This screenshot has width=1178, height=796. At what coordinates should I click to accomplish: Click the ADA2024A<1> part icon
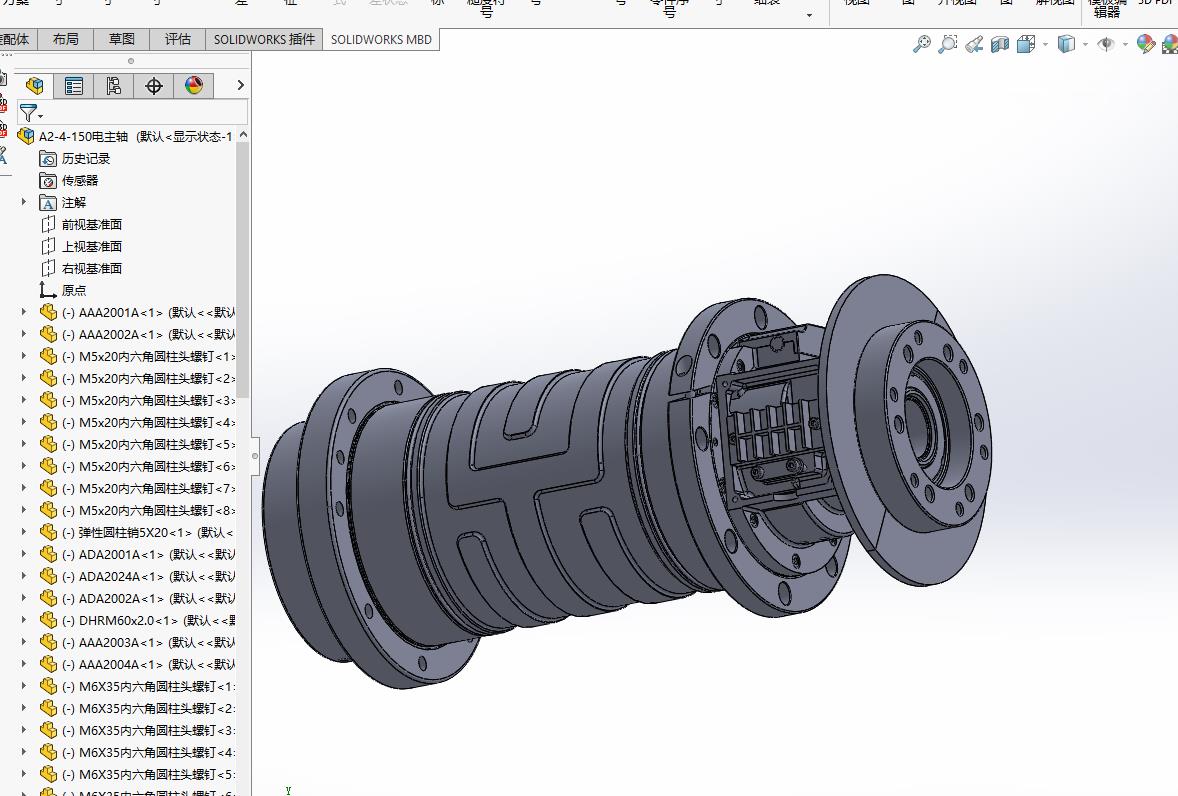pyautogui.click(x=48, y=576)
